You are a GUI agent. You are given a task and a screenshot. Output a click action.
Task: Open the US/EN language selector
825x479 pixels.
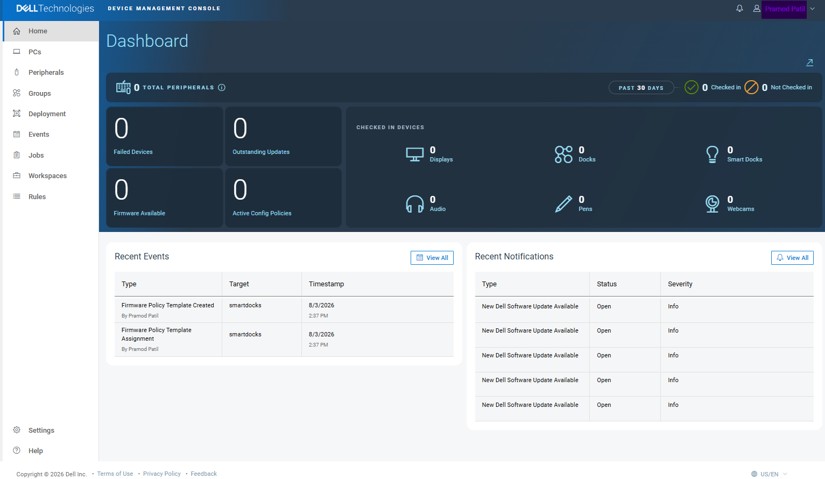[x=769, y=474]
